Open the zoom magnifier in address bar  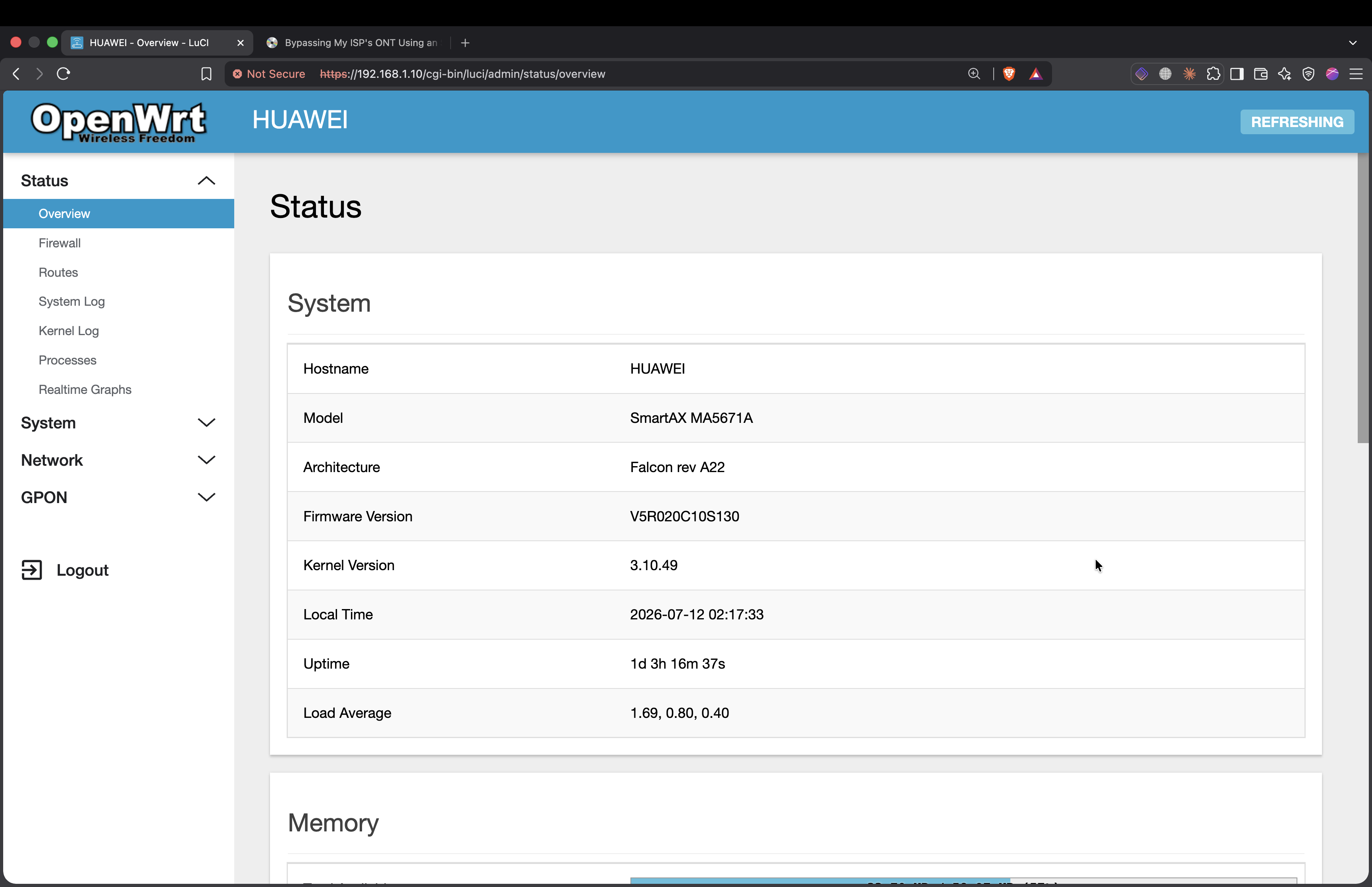click(973, 74)
